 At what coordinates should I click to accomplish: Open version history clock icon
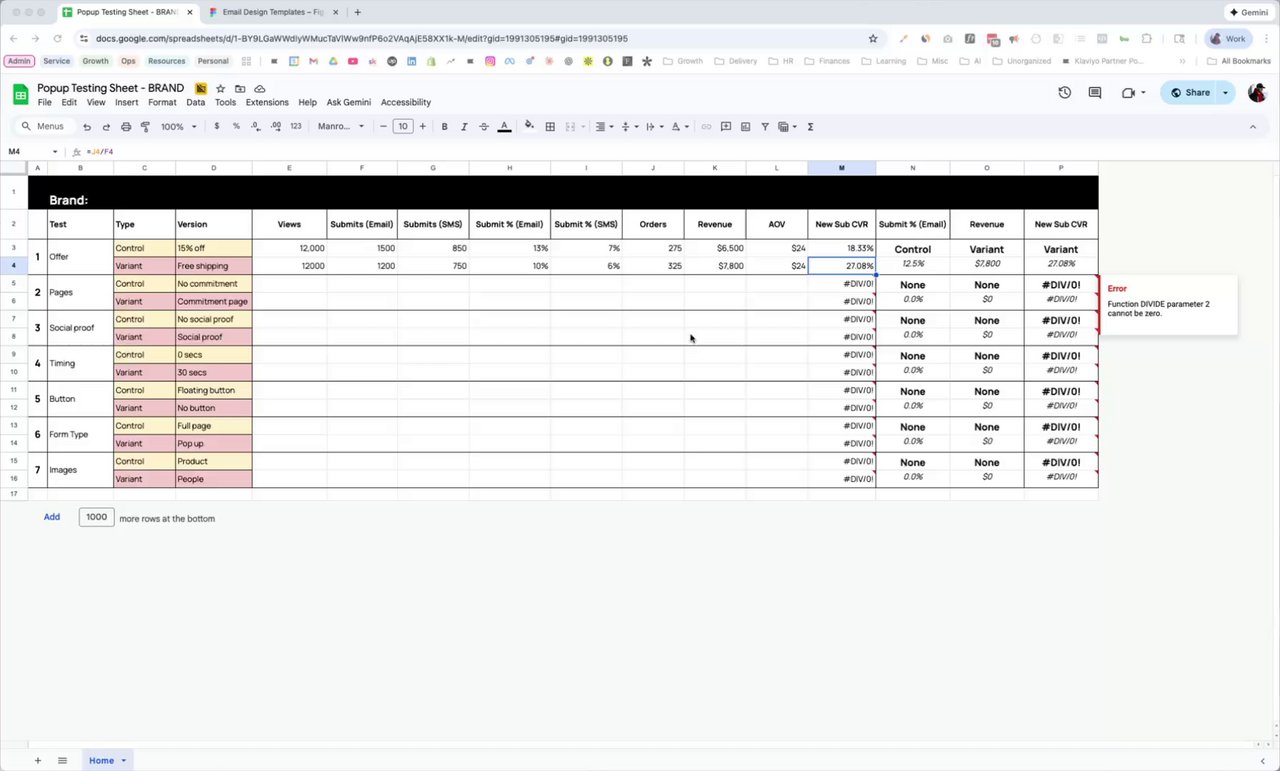click(x=1065, y=93)
